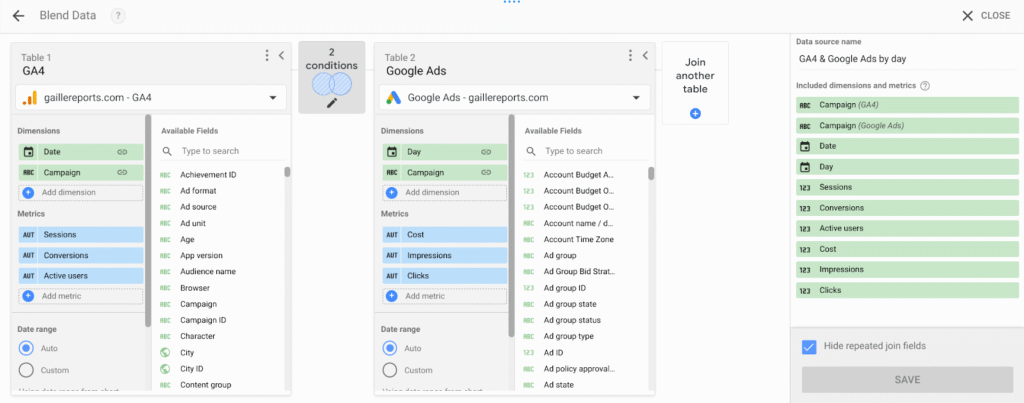
Task: Select Custom date range in Table 1
Action: coord(27,370)
